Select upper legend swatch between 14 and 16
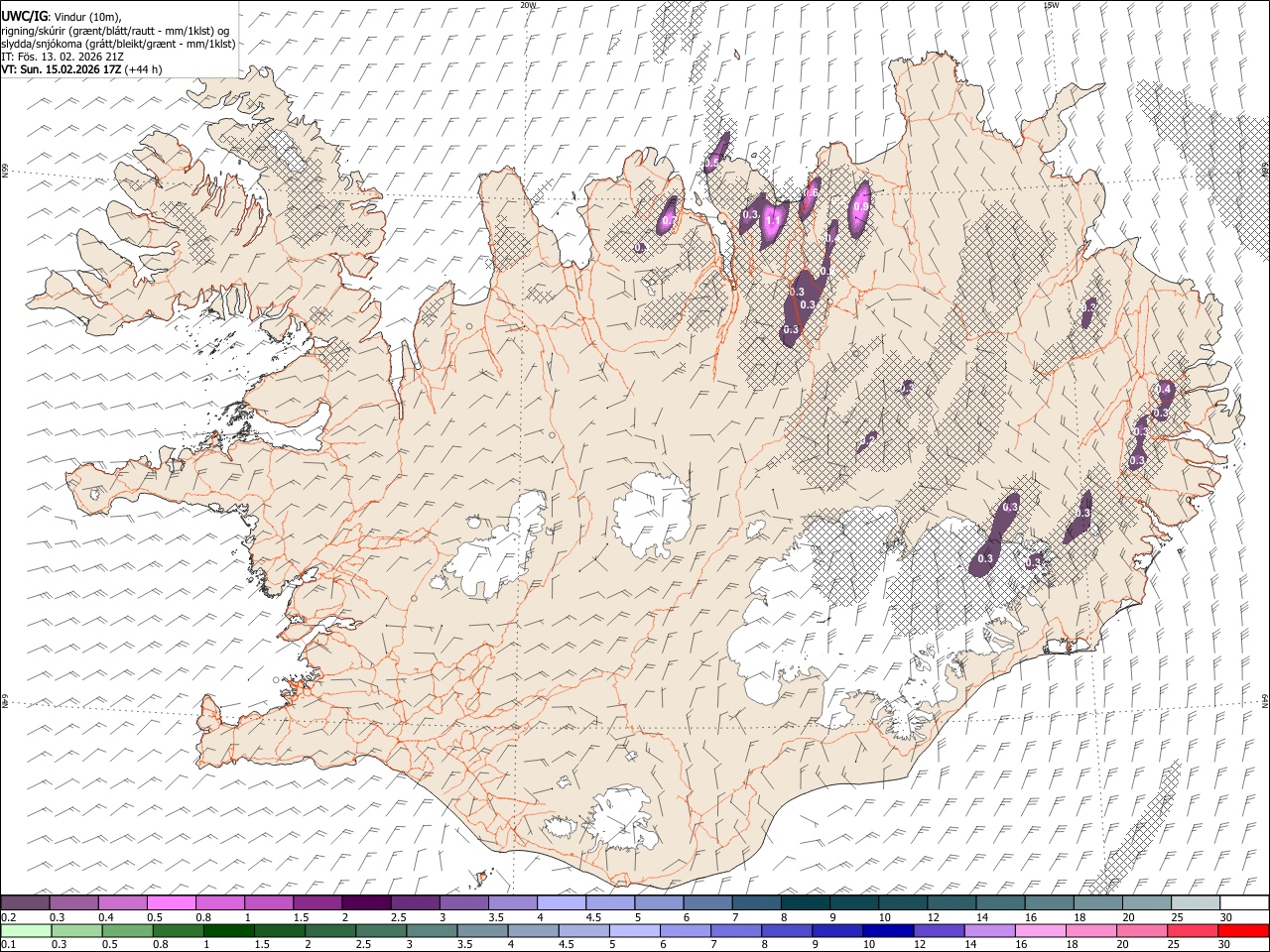 pyautogui.click(x=1000, y=902)
